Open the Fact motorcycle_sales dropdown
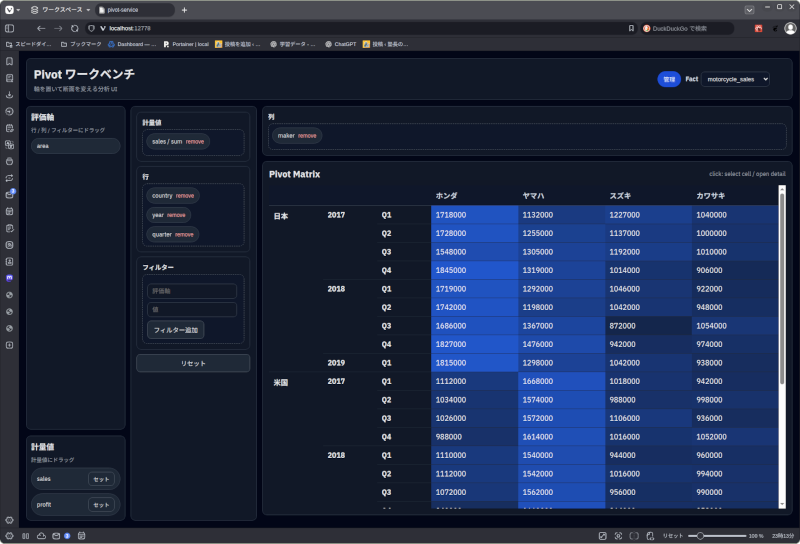Viewport: 800px width, 544px height. [735, 79]
